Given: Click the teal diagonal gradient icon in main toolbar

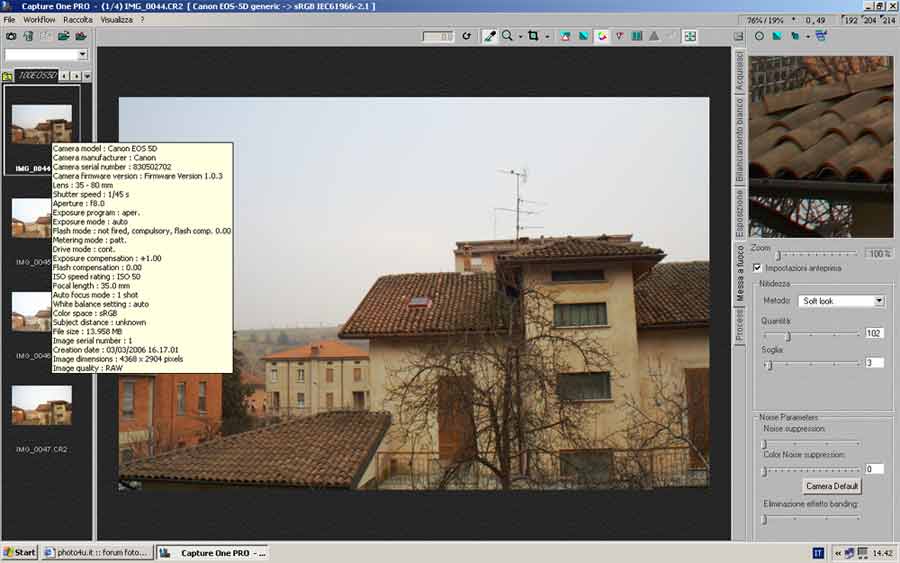Looking at the screenshot, I should click(x=584, y=36).
